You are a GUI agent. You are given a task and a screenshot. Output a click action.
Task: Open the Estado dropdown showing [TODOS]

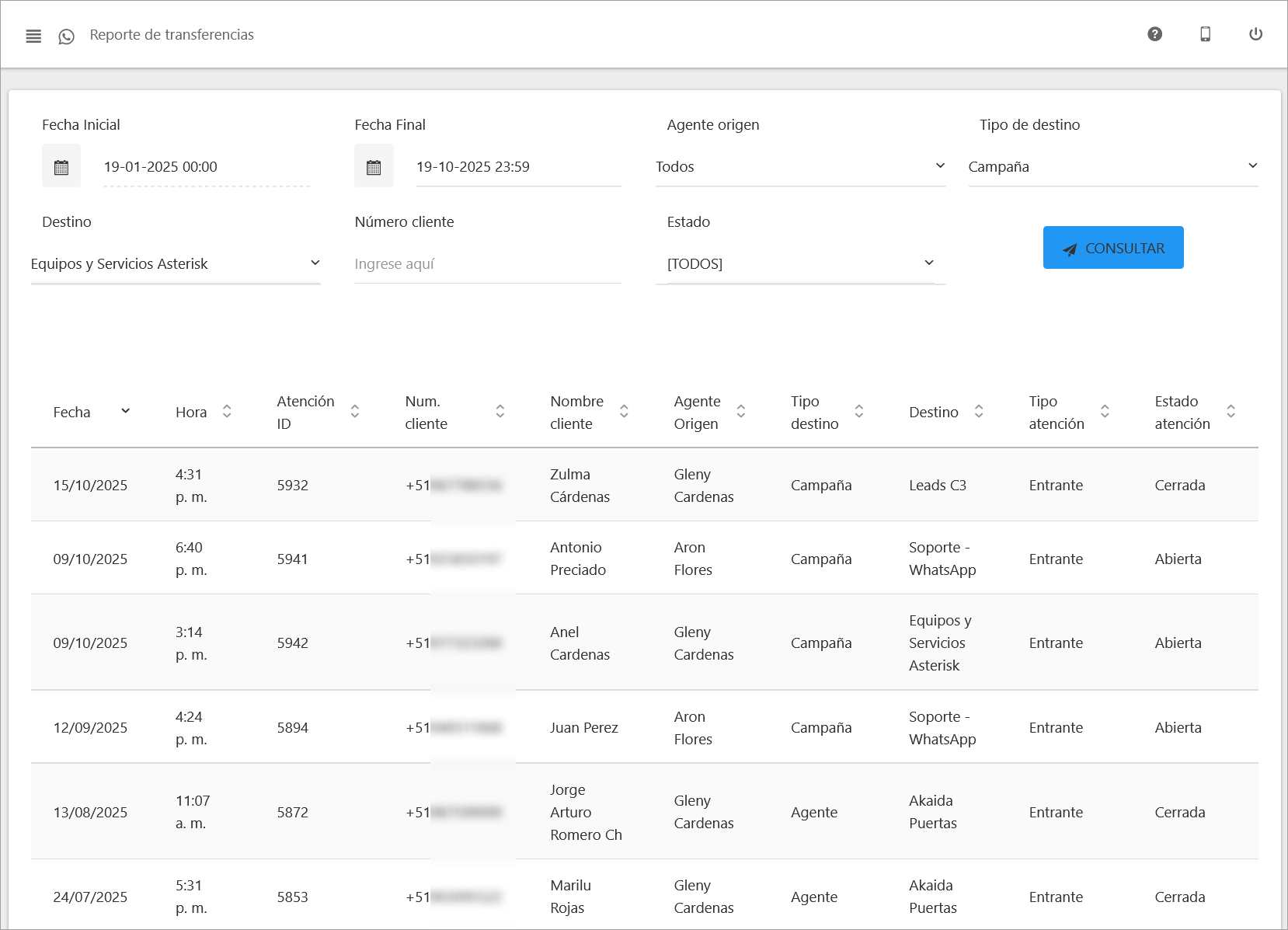tap(800, 264)
